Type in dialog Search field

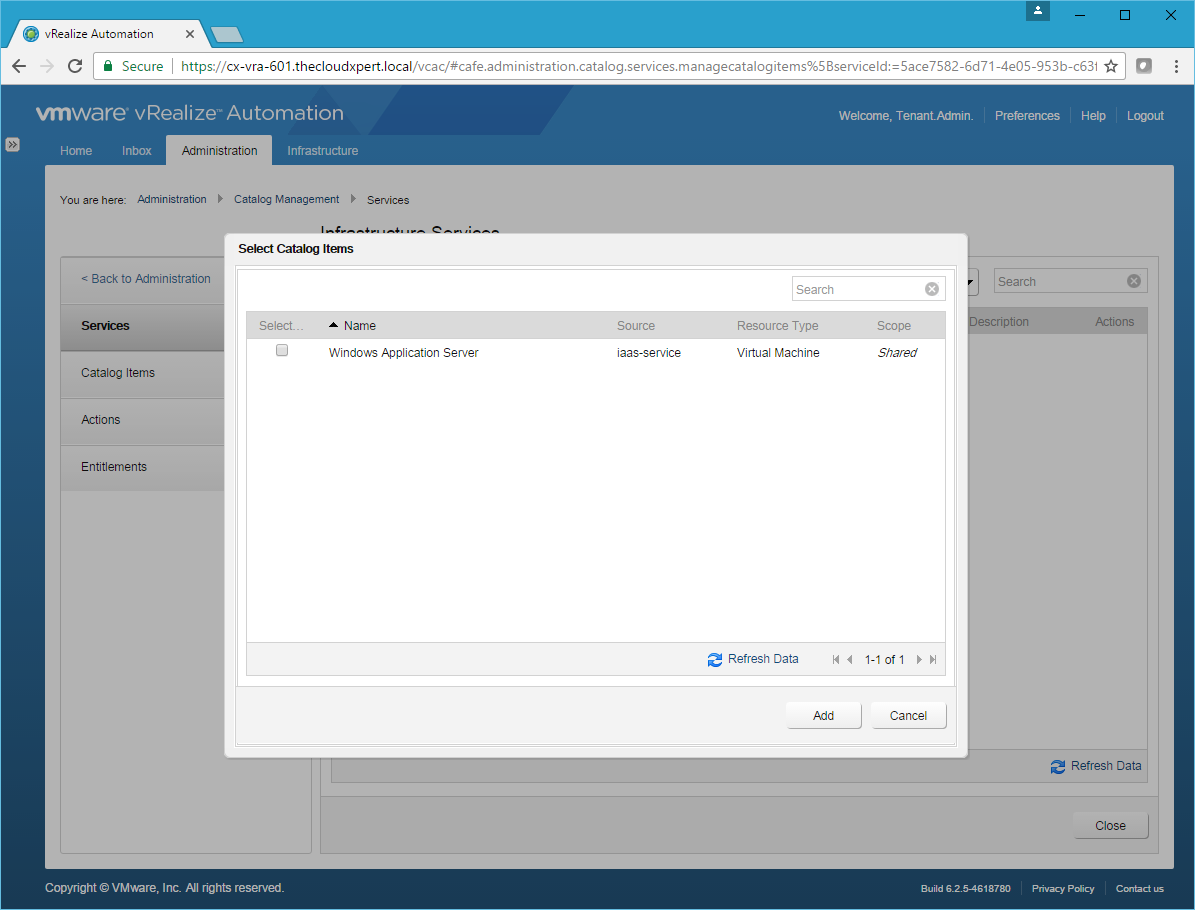856,290
